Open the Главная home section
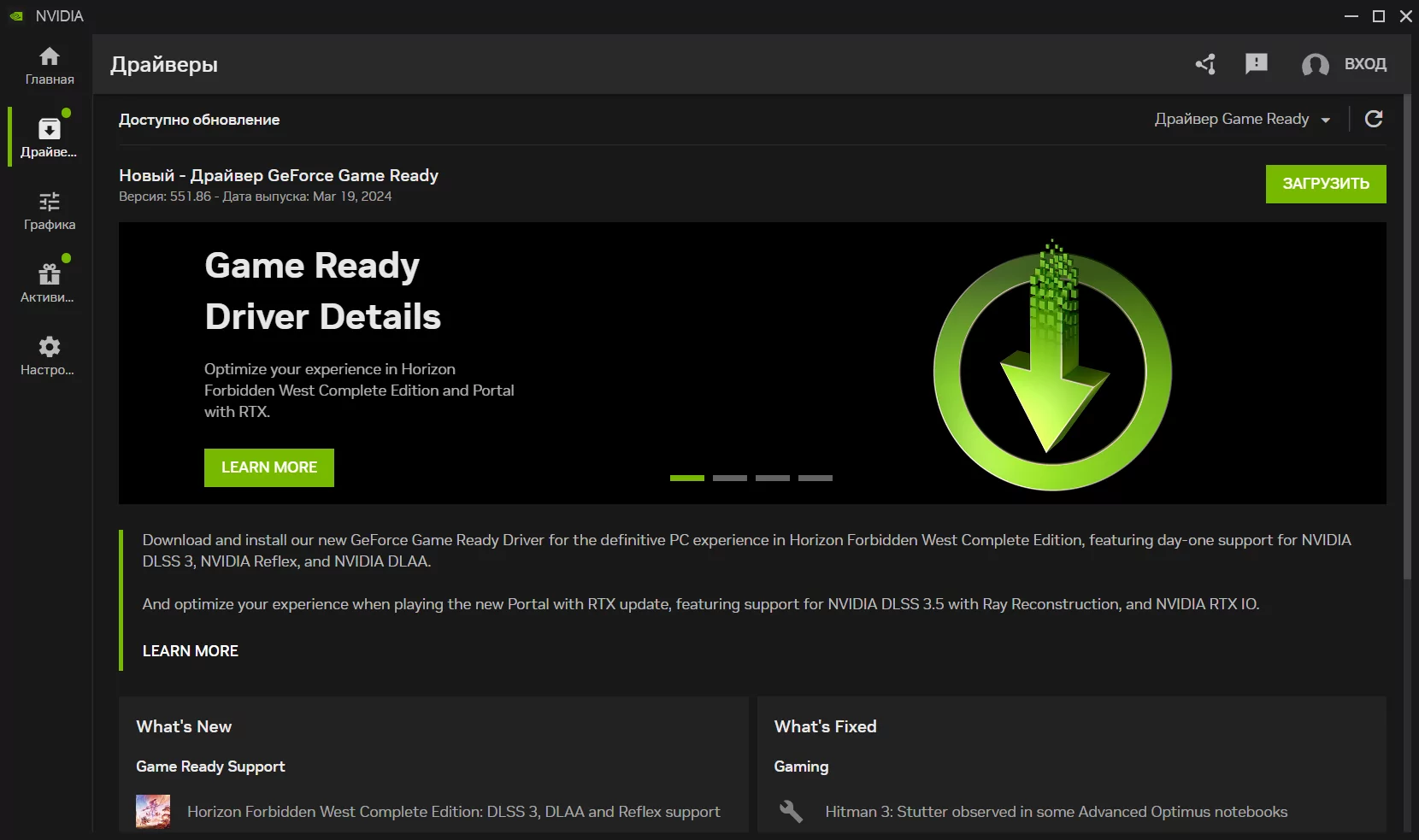Image resolution: width=1419 pixels, height=840 pixels. tap(50, 67)
